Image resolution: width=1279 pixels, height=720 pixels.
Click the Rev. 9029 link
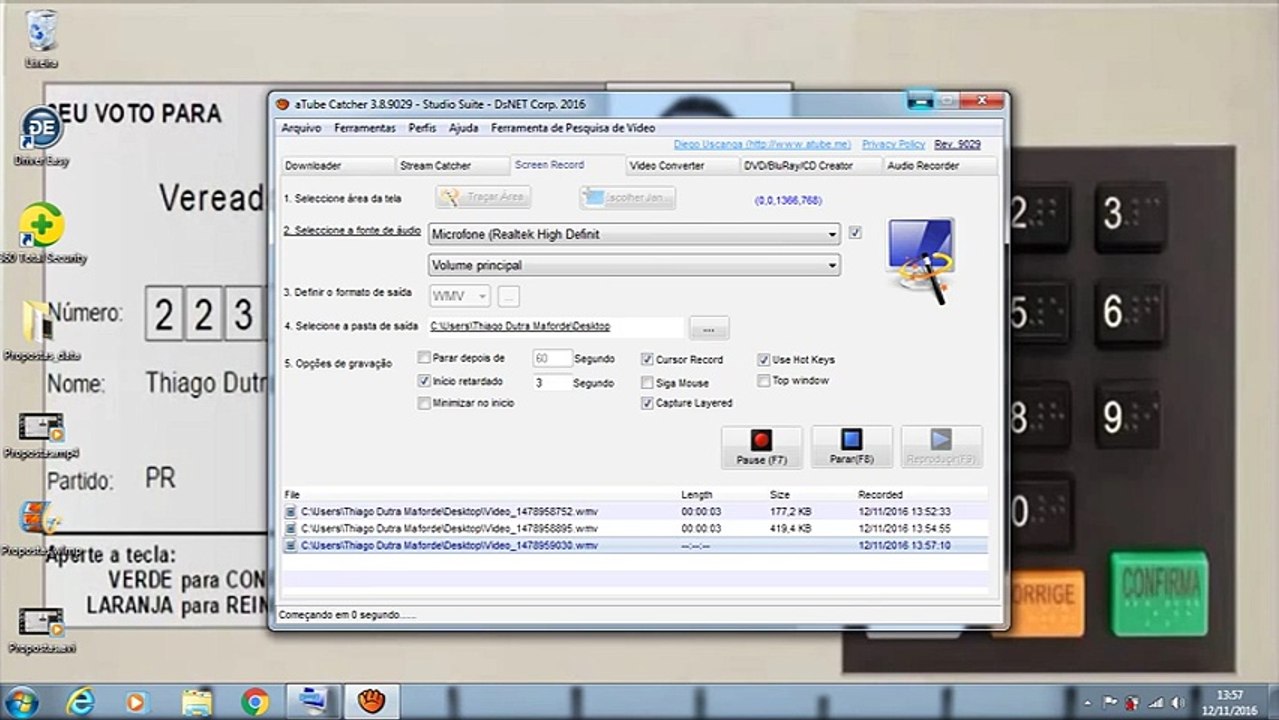pos(957,144)
